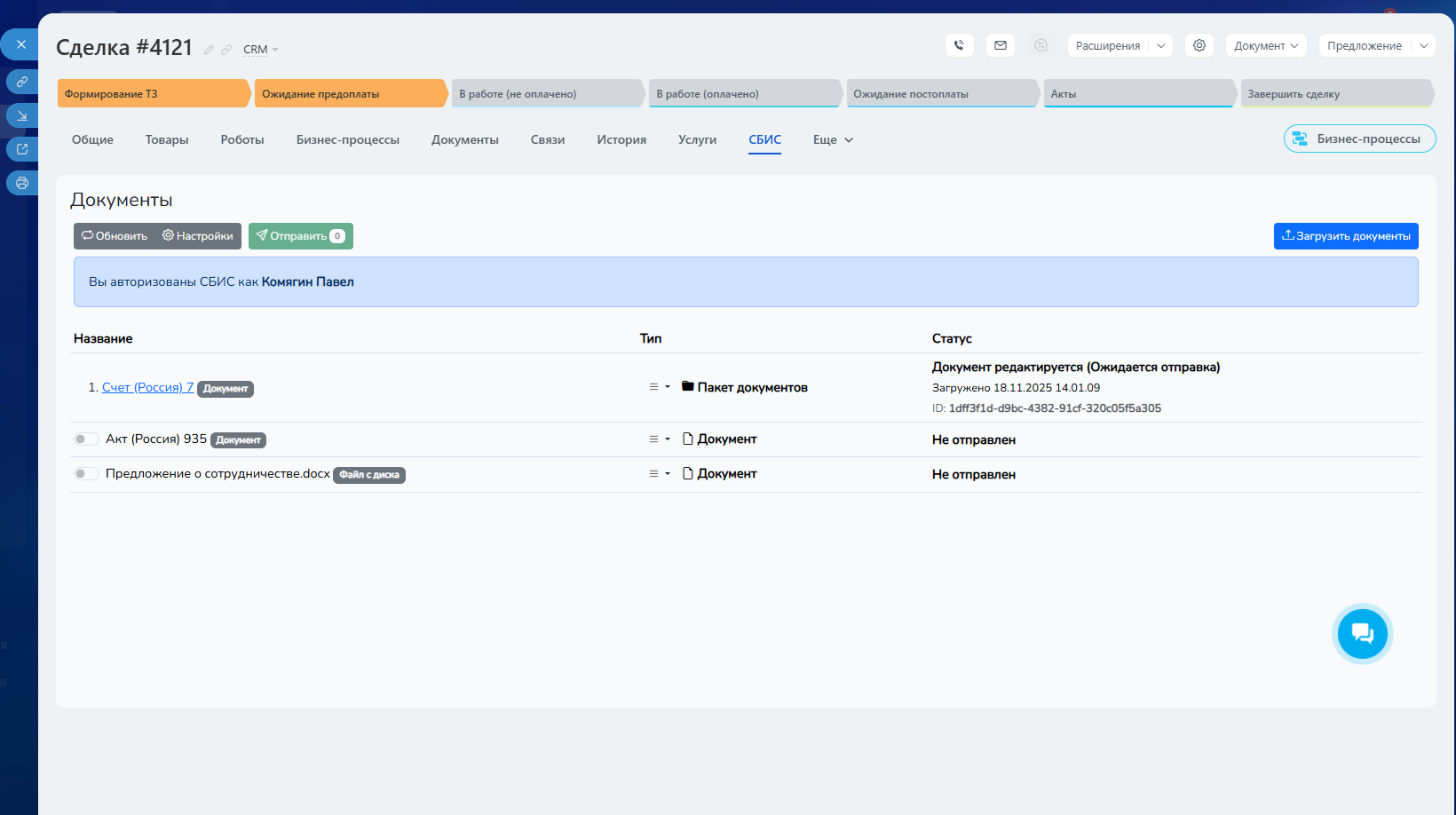The width and height of the screenshot is (1456, 815).
Task: Set stage to В работе (не оплачено)
Action: click(547, 93)
